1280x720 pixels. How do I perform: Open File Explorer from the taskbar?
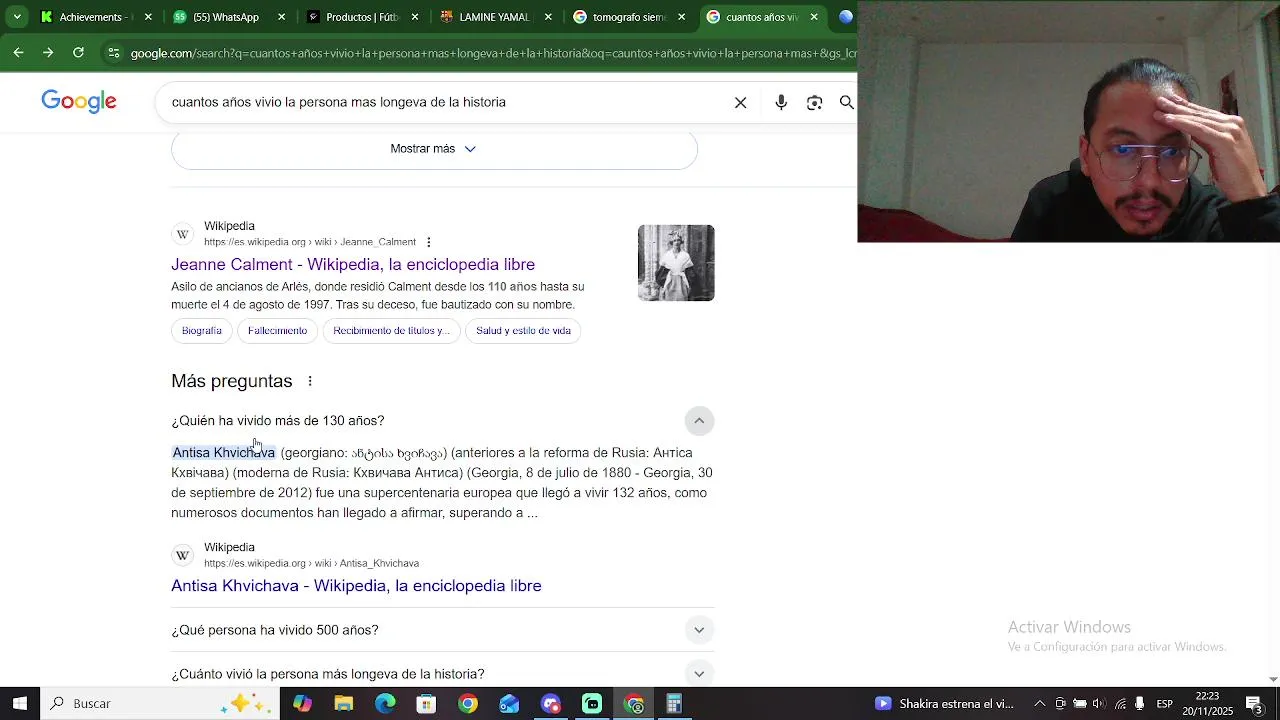tap(343, 704)
